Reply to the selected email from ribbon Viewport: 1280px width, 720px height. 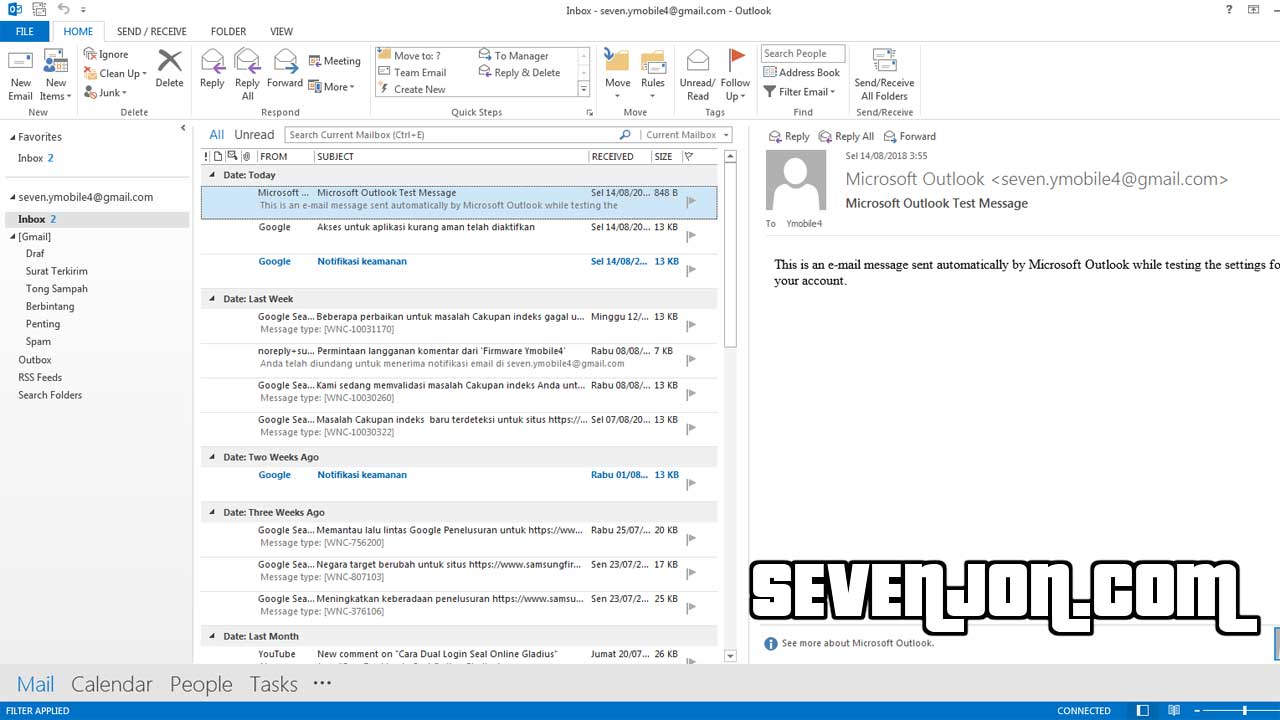[x=212, y=70]
